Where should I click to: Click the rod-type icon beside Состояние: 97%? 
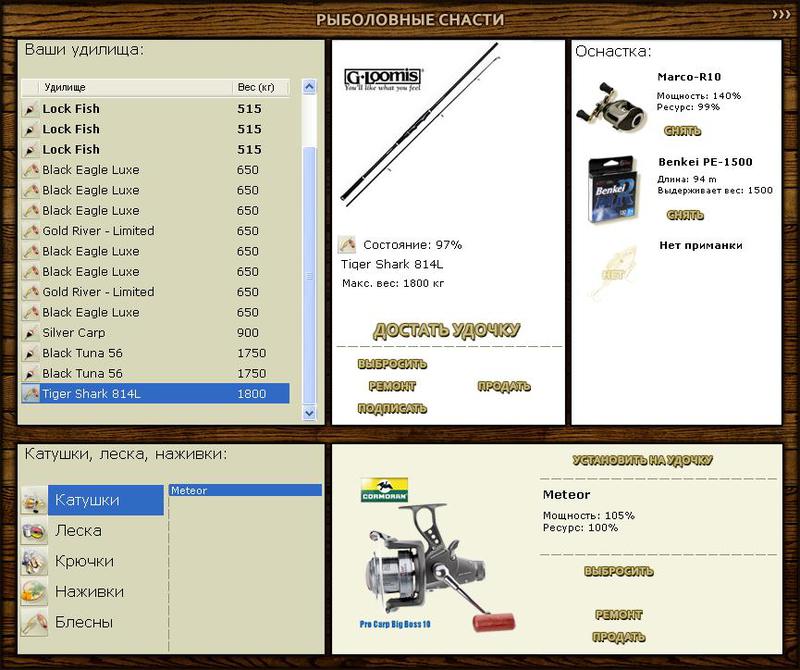tap(346, 245)
